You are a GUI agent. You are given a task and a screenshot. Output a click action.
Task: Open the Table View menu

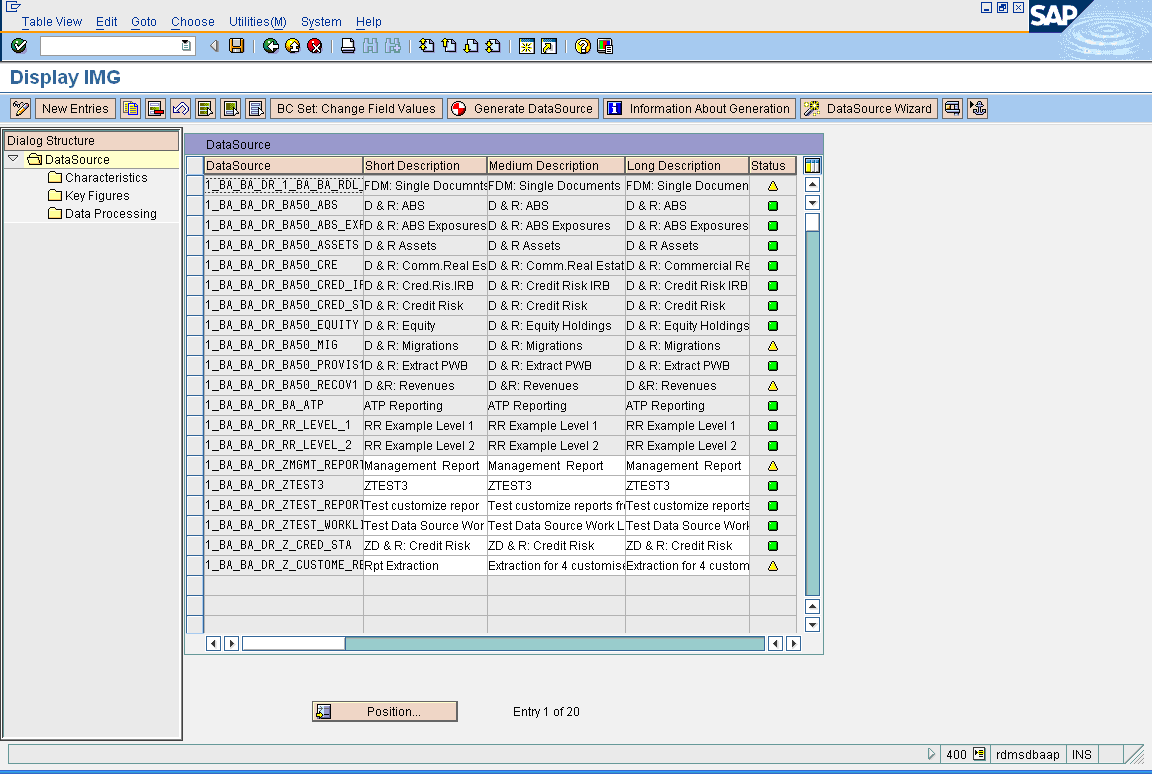[x=51, y=22]
